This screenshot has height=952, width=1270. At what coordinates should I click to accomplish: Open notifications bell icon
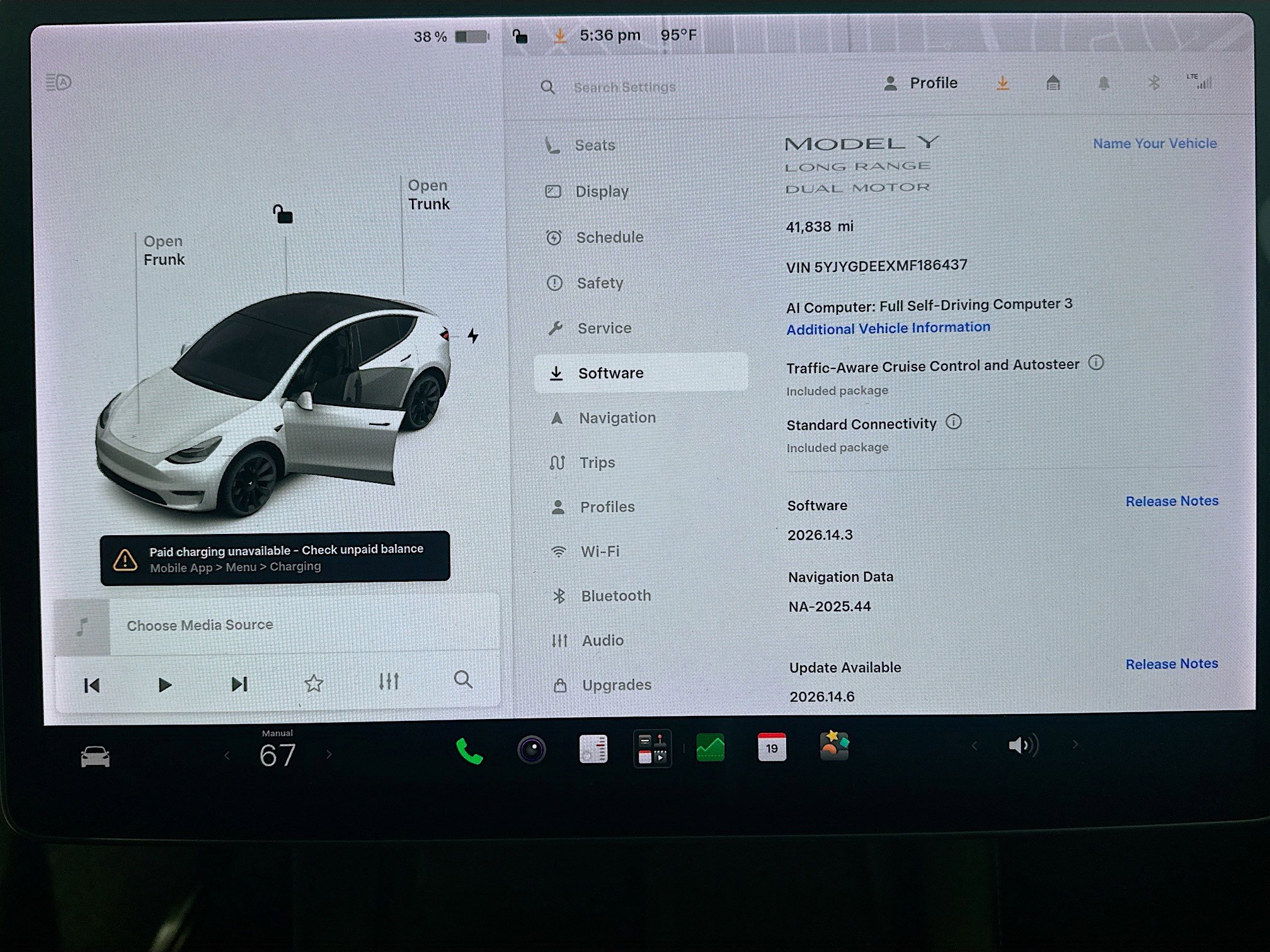coord(1103,82)
